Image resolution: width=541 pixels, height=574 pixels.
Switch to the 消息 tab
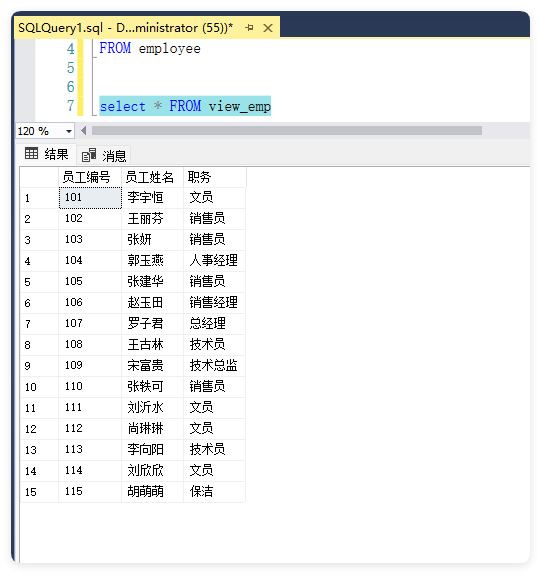coord(104,156)
